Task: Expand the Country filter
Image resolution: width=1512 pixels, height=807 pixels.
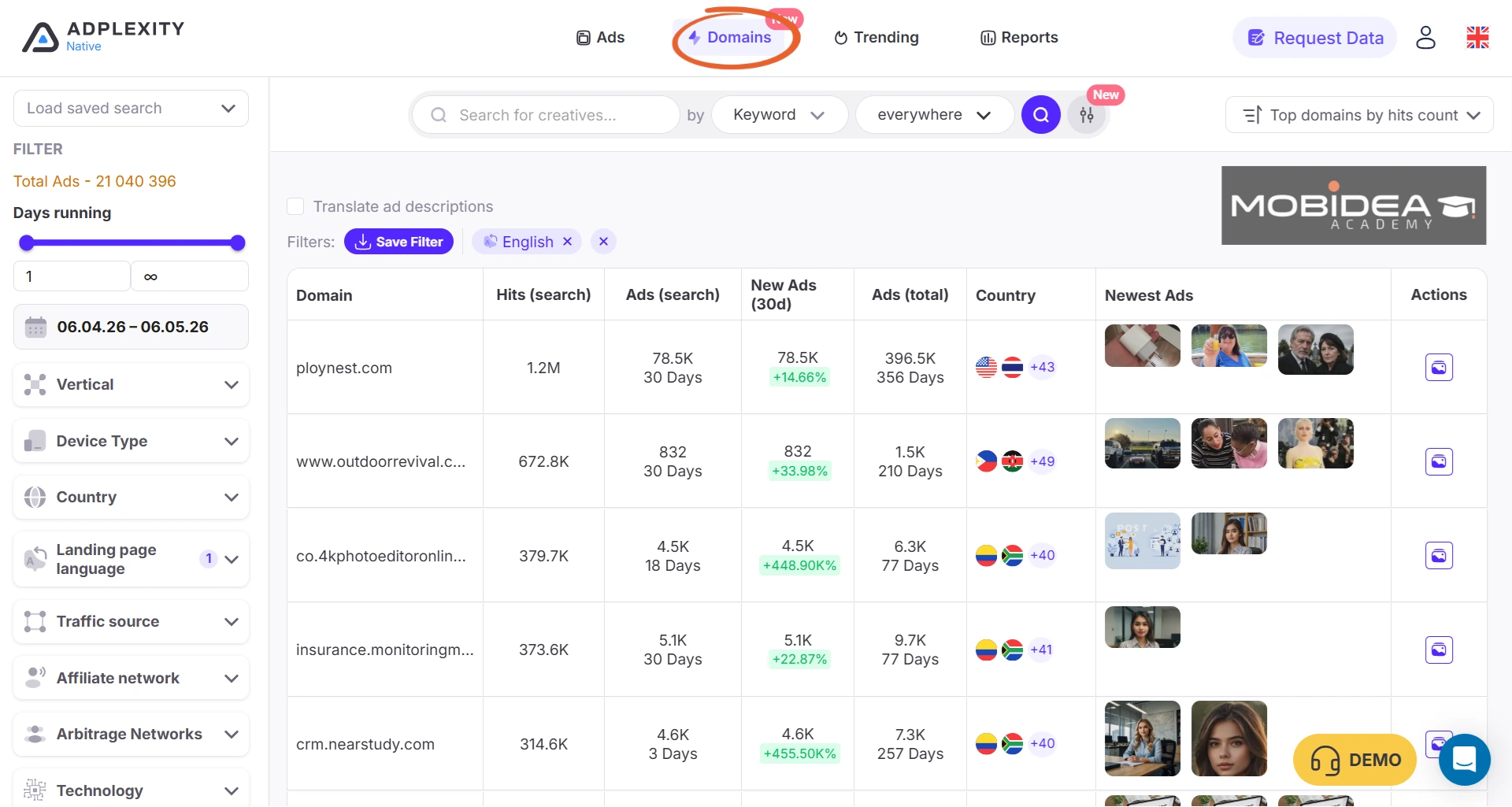Action: click(131, 497)
